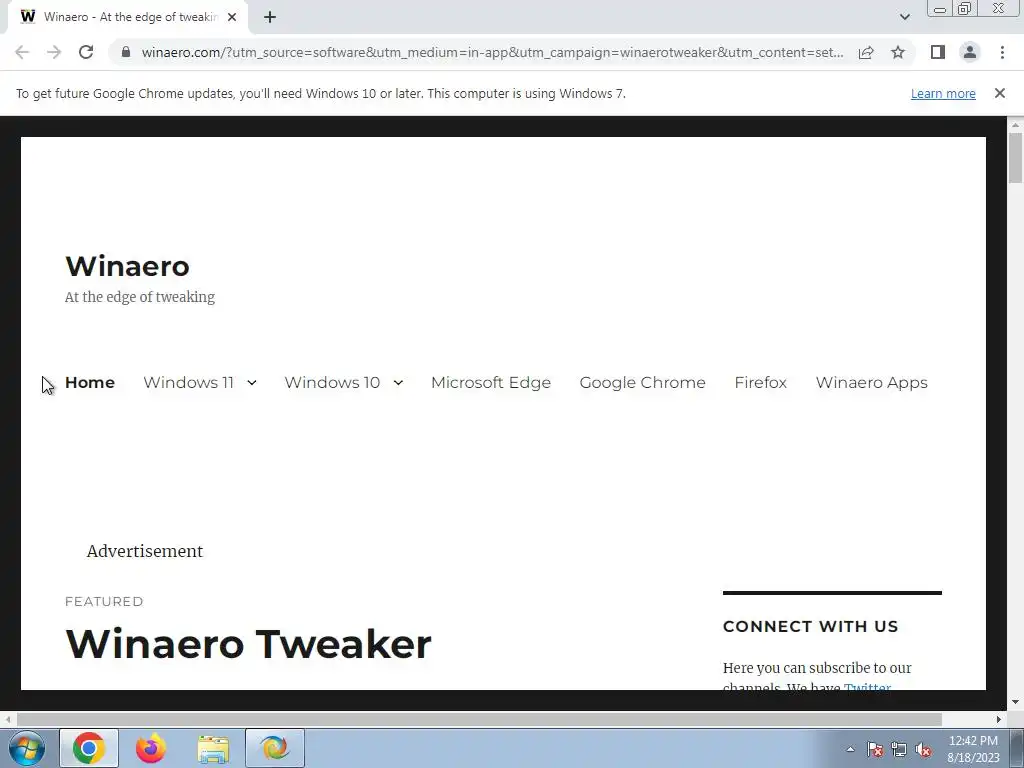Show hidden system tray icons
1024x768 pixels.
click(850, 749)
